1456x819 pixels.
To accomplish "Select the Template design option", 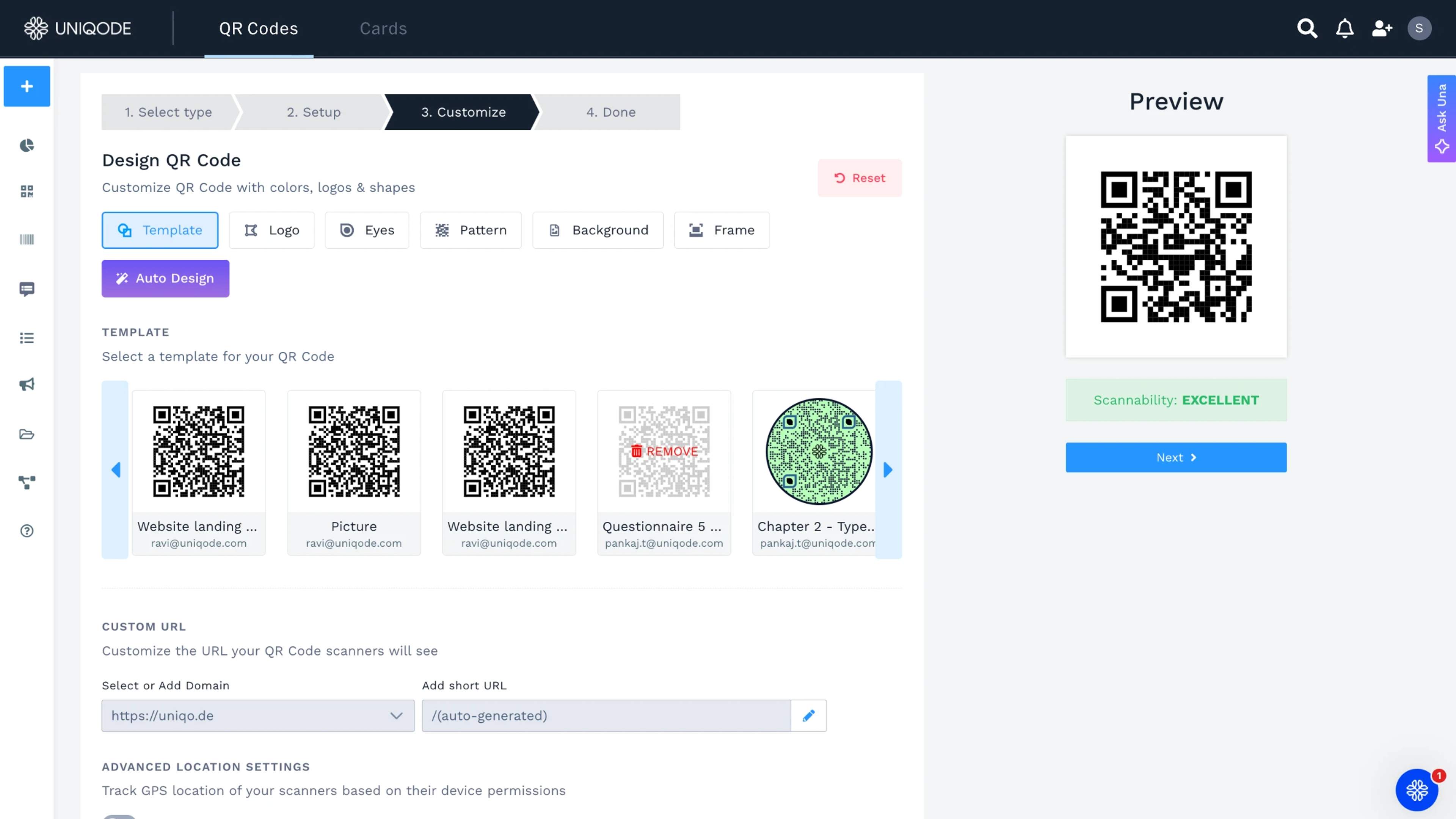I will pyautogui.click(x=160, y=230).
